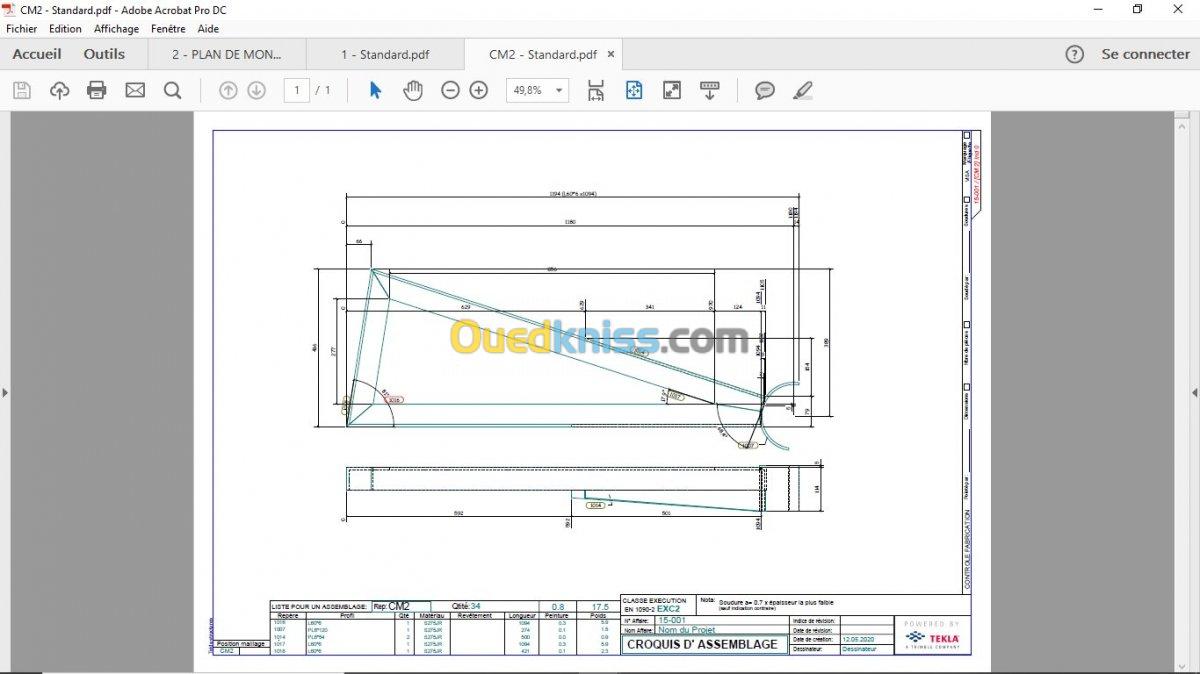Expand the left navigation pane arrow
This screenshot has height=674, width=1200.
pos(5,392)
